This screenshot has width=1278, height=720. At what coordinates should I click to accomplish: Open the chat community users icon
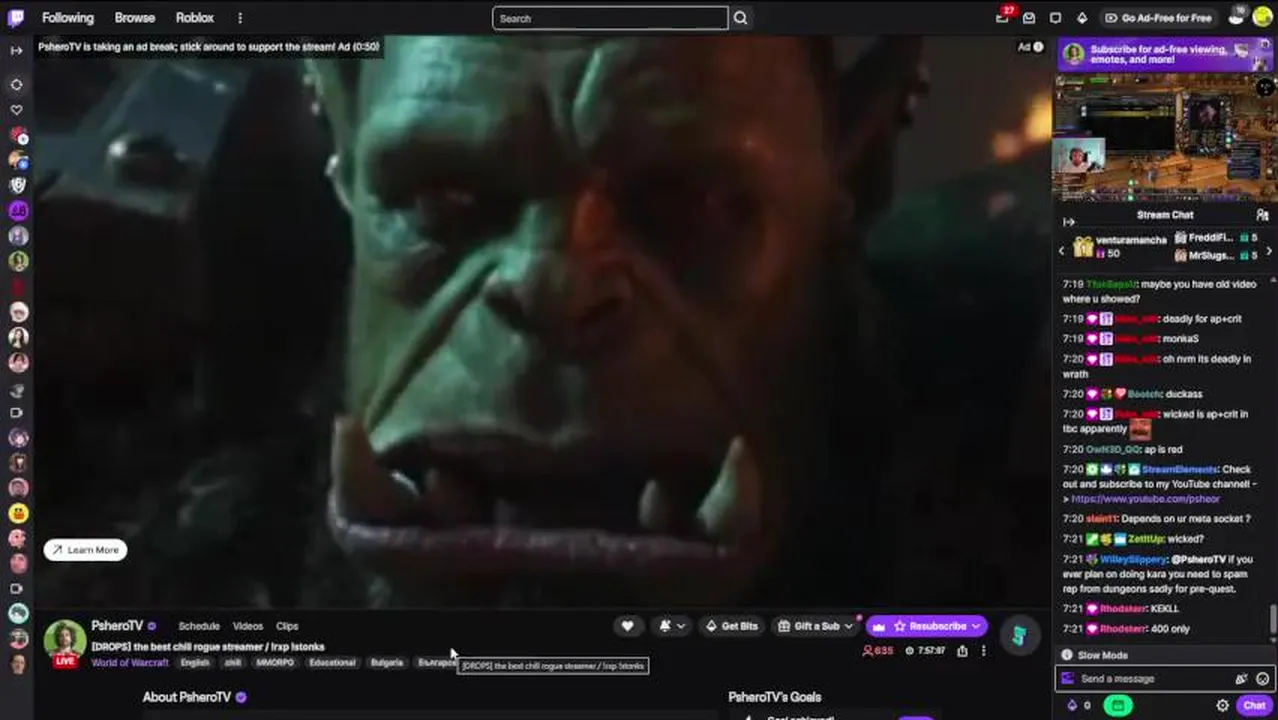pyautogui.click(x=1262, y=215)
